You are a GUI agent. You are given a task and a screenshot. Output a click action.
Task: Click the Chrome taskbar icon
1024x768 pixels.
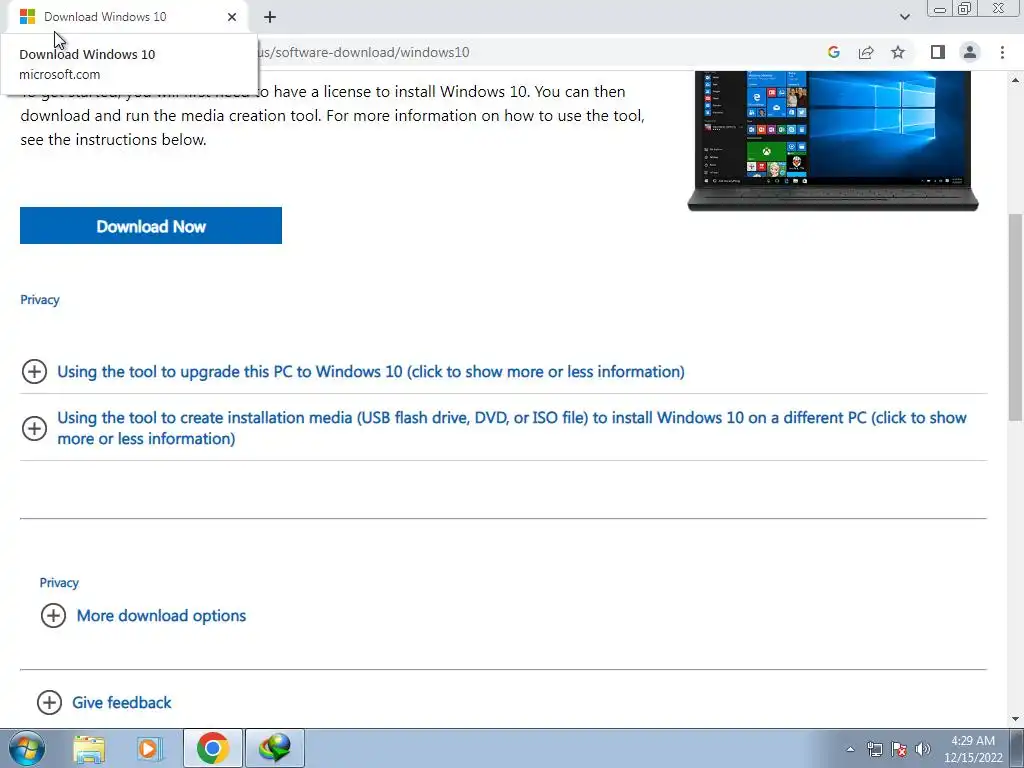coord(212,748)
